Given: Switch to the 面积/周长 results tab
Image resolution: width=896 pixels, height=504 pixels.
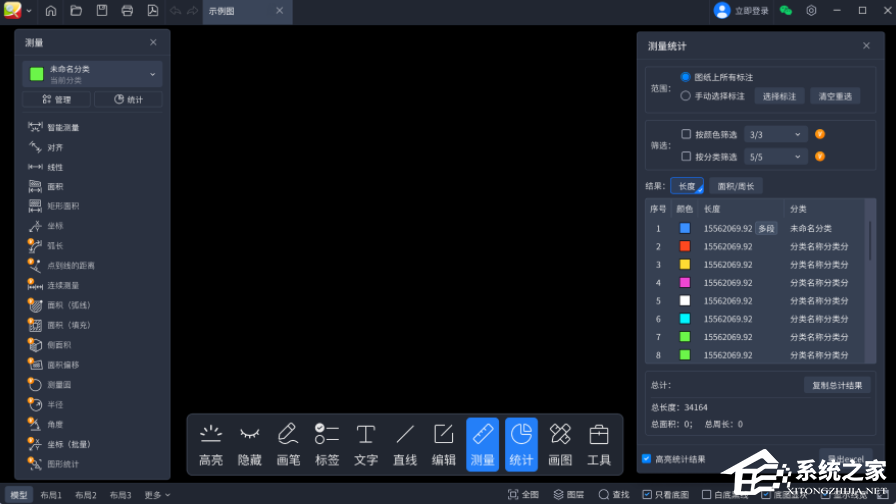Looking at the screenshot, I should [736, 186].
